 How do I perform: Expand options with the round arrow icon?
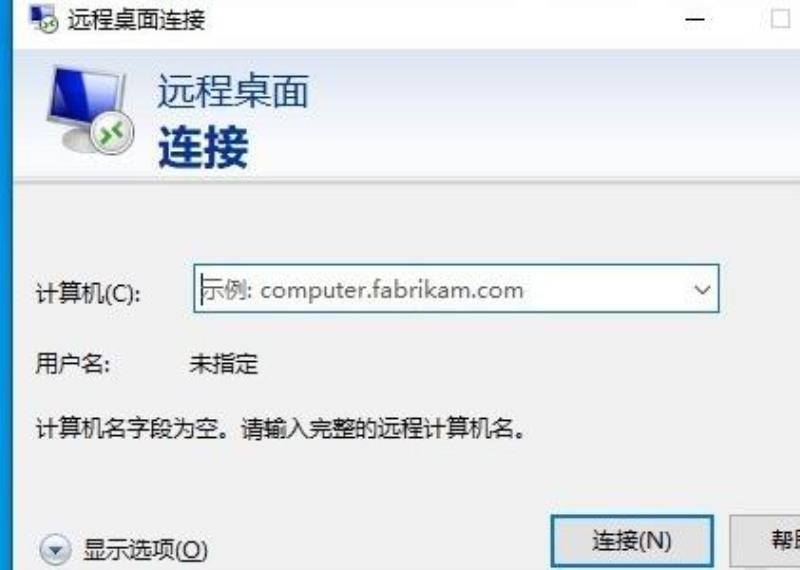tap(55, 550)
